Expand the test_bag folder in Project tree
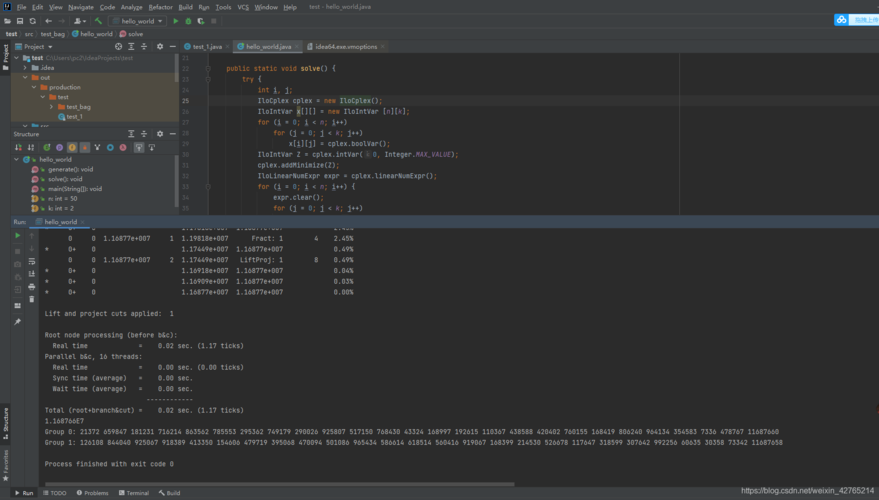The image size is (879, 500). (52, 107)
